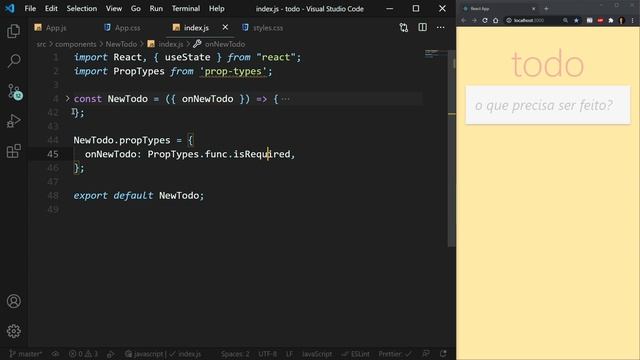Close the React App browser tab
The height and width of the screenshot is (360, 640).
pyautogui.click(x=533, y=9)
